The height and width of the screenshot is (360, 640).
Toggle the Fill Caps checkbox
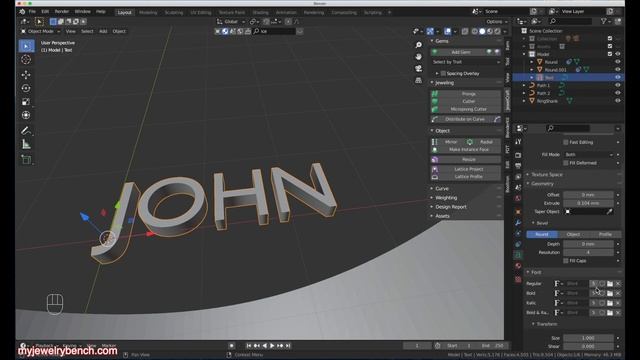[566, 261]
